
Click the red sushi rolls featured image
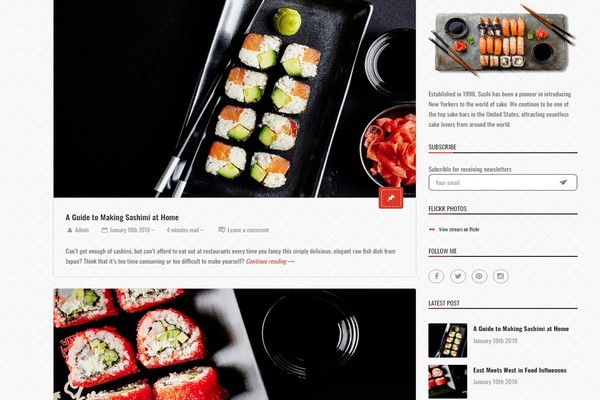tap(235, 344)
